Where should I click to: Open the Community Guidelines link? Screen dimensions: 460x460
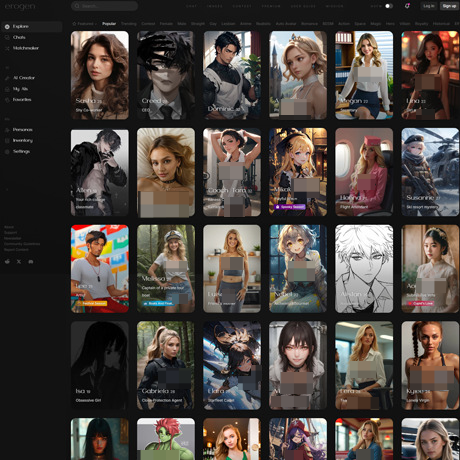(x=22, y=244)
